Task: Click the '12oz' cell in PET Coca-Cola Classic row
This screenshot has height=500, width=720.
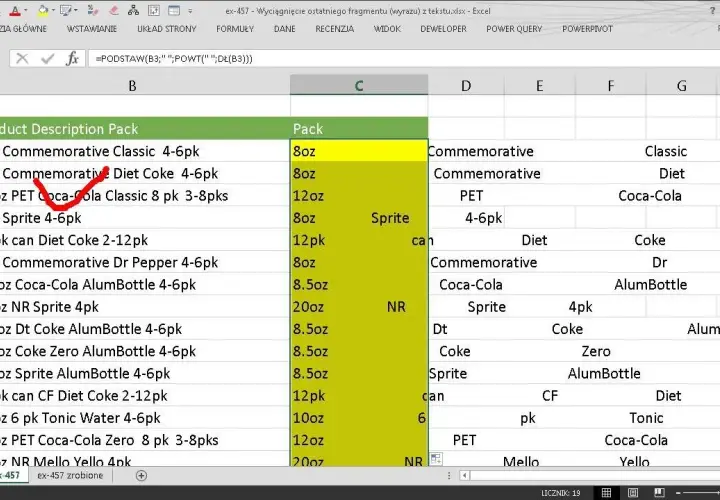Action: pos(359,196)
